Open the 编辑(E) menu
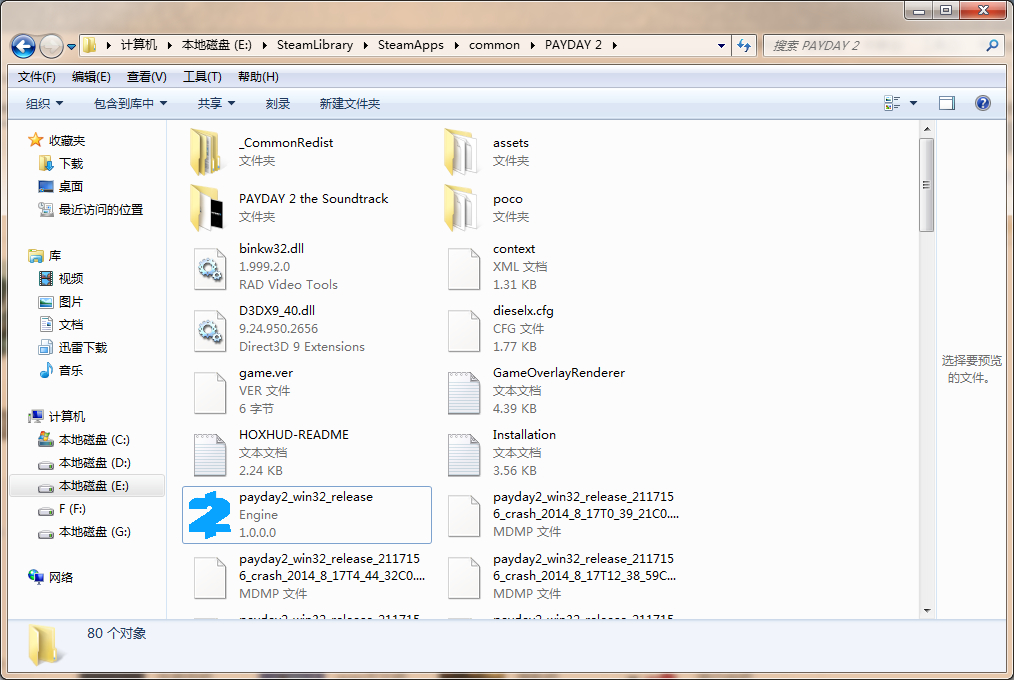 [91, 77]
